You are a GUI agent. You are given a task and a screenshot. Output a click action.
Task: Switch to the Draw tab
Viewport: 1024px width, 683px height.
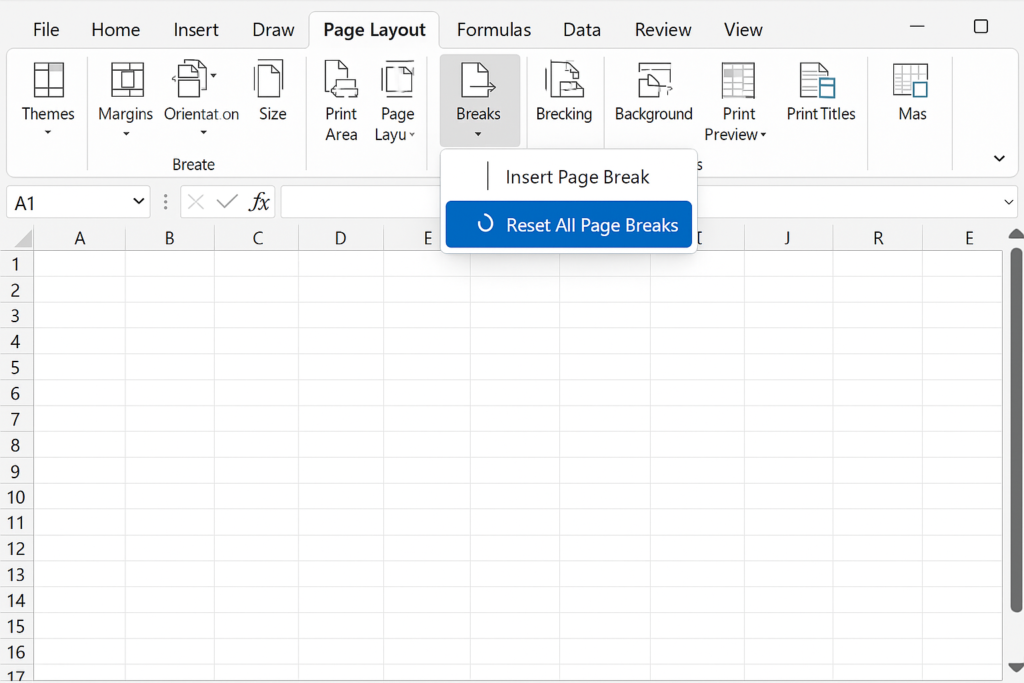click(x=273, y=30)
